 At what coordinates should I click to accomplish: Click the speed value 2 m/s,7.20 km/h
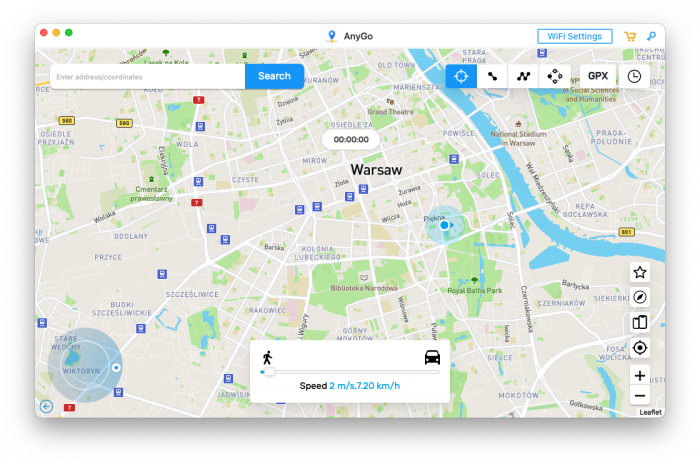click(364, 385)
